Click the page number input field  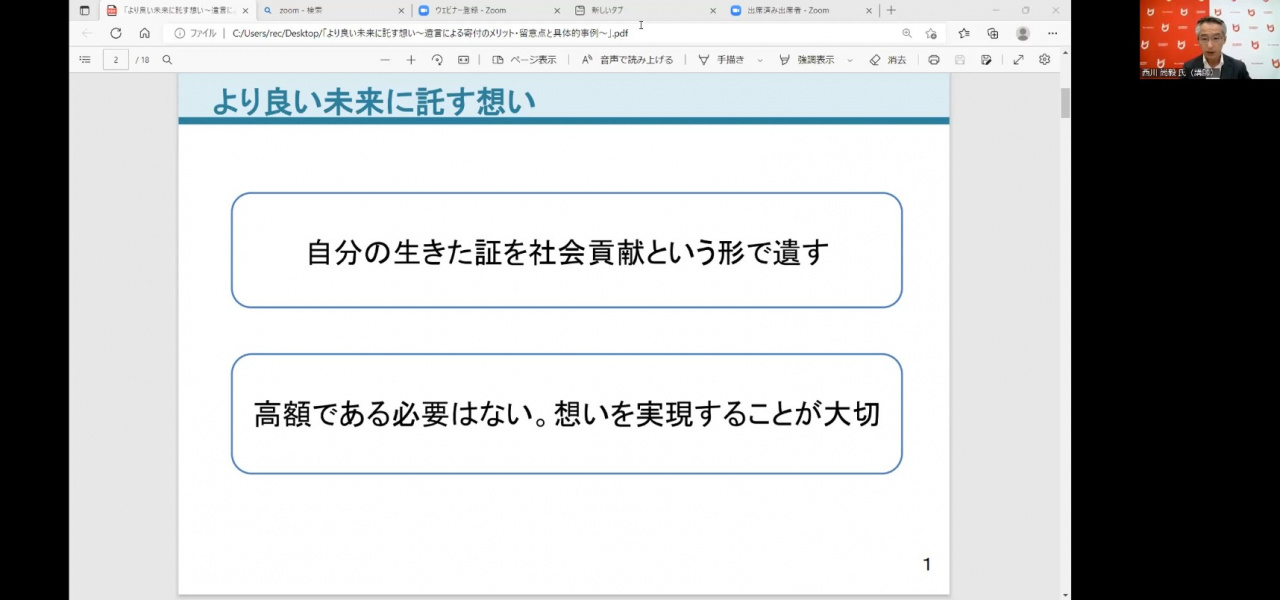pos(116,60)
